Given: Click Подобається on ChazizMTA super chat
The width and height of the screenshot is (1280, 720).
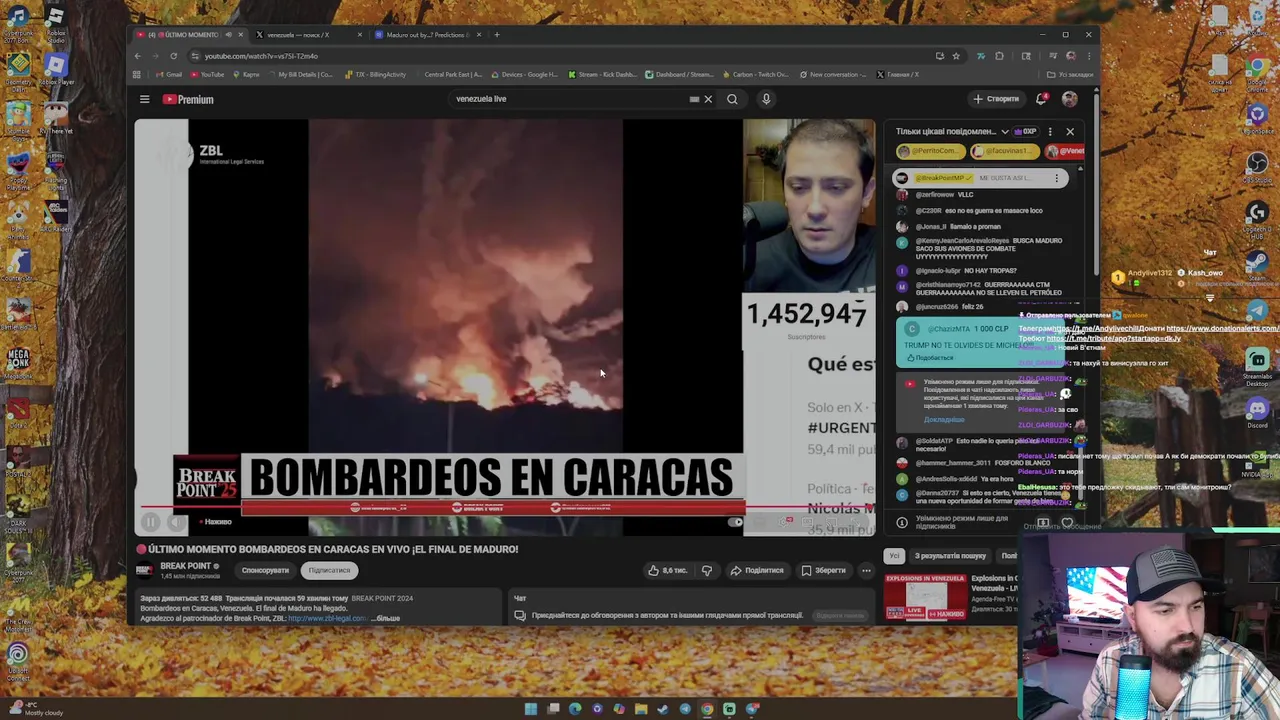Looking at the screenshot, I should tap(930, 357).
